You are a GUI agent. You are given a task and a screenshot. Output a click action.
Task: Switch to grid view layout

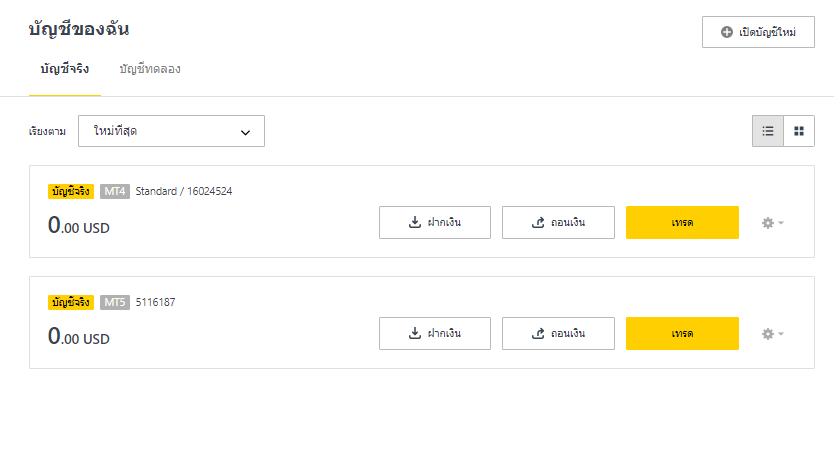coord(799,131)
